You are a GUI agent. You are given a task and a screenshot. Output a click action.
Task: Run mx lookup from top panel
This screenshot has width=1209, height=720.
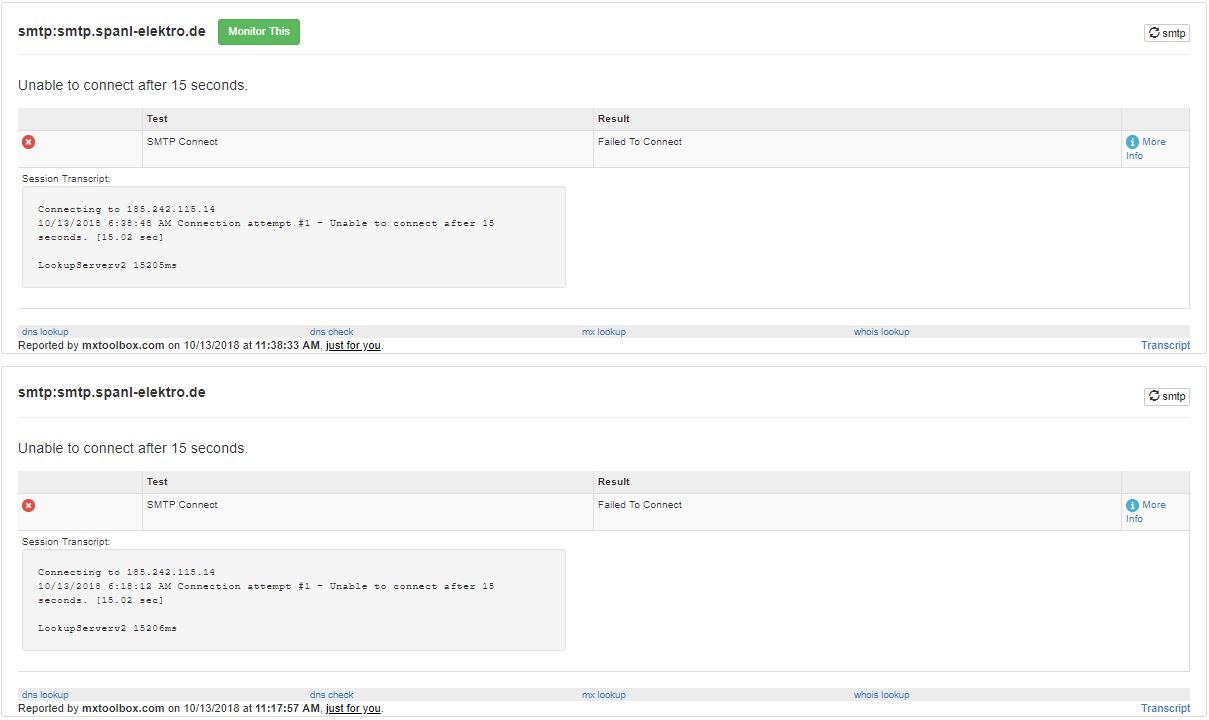click(603, 332)
